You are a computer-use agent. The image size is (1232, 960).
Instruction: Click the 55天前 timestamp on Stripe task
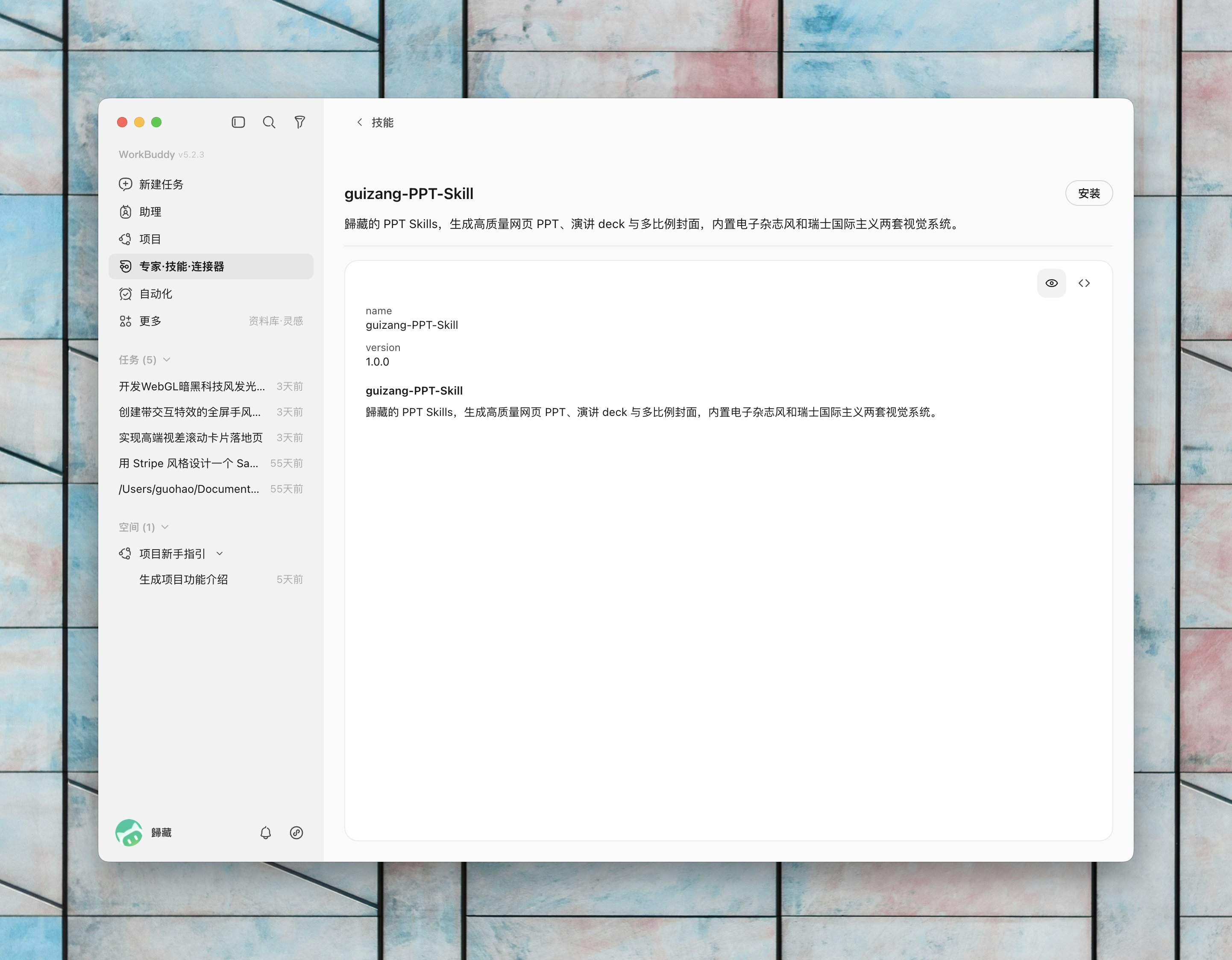287,464
